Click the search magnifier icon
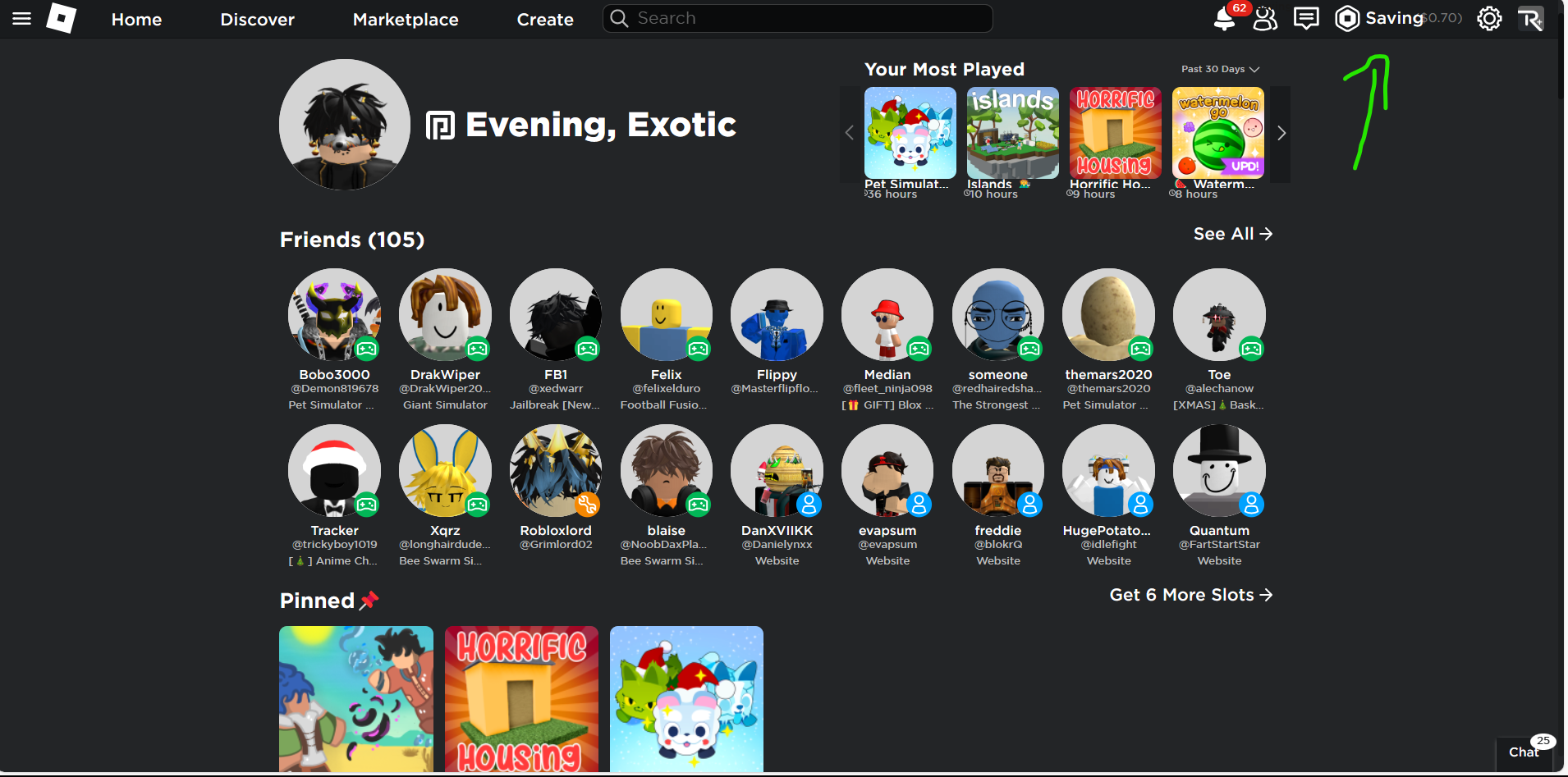The width and height of the screenshot is (1568, 777). pos(619,18)
